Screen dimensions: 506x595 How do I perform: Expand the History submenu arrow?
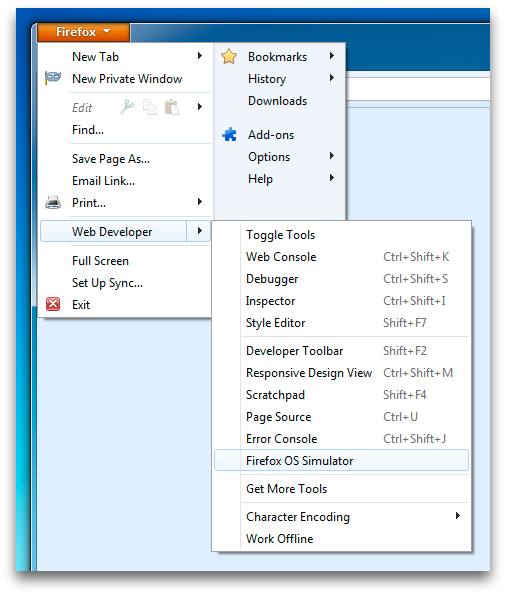[332, 78]
